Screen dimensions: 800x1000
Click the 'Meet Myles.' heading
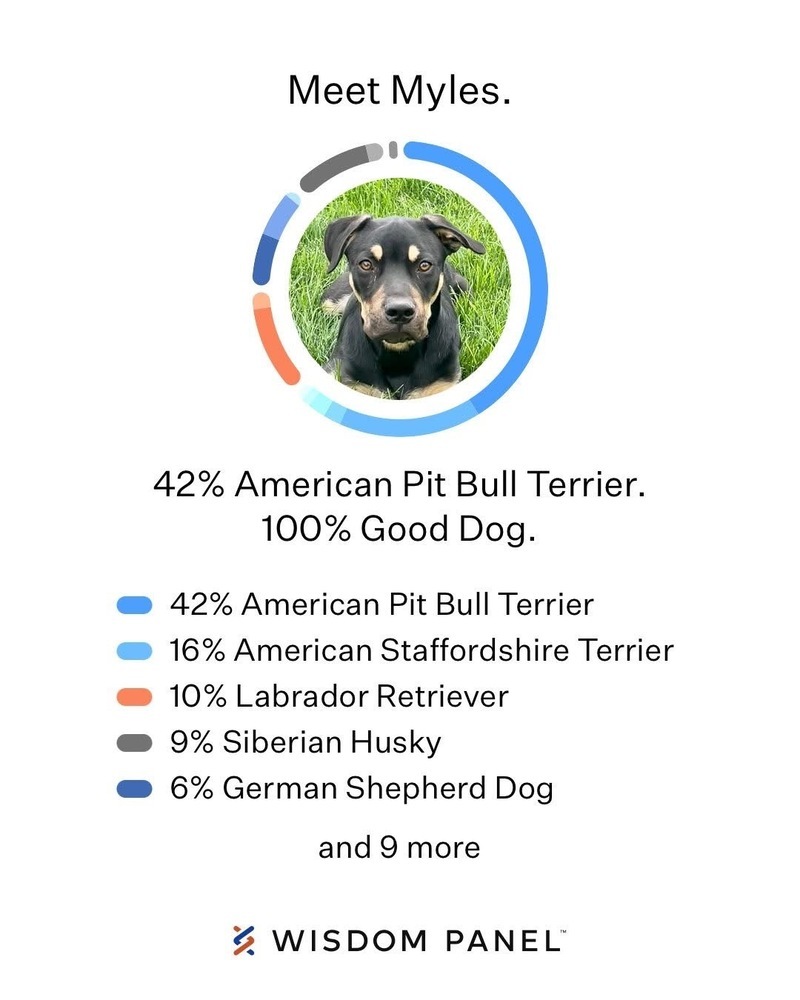(399, 91)
